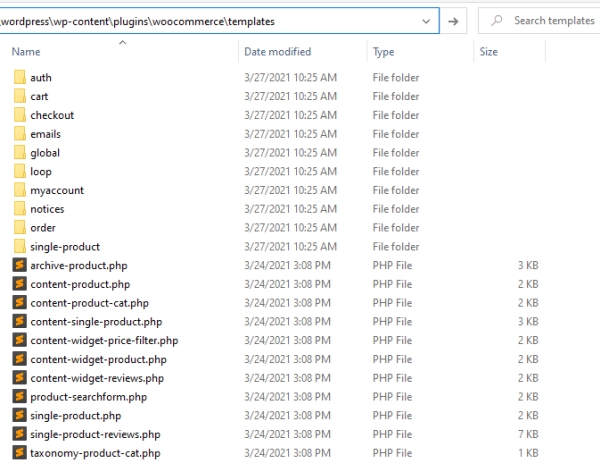Sort files by Date modified column
This screenshot has height=471, width=600.
coord(277,52)
